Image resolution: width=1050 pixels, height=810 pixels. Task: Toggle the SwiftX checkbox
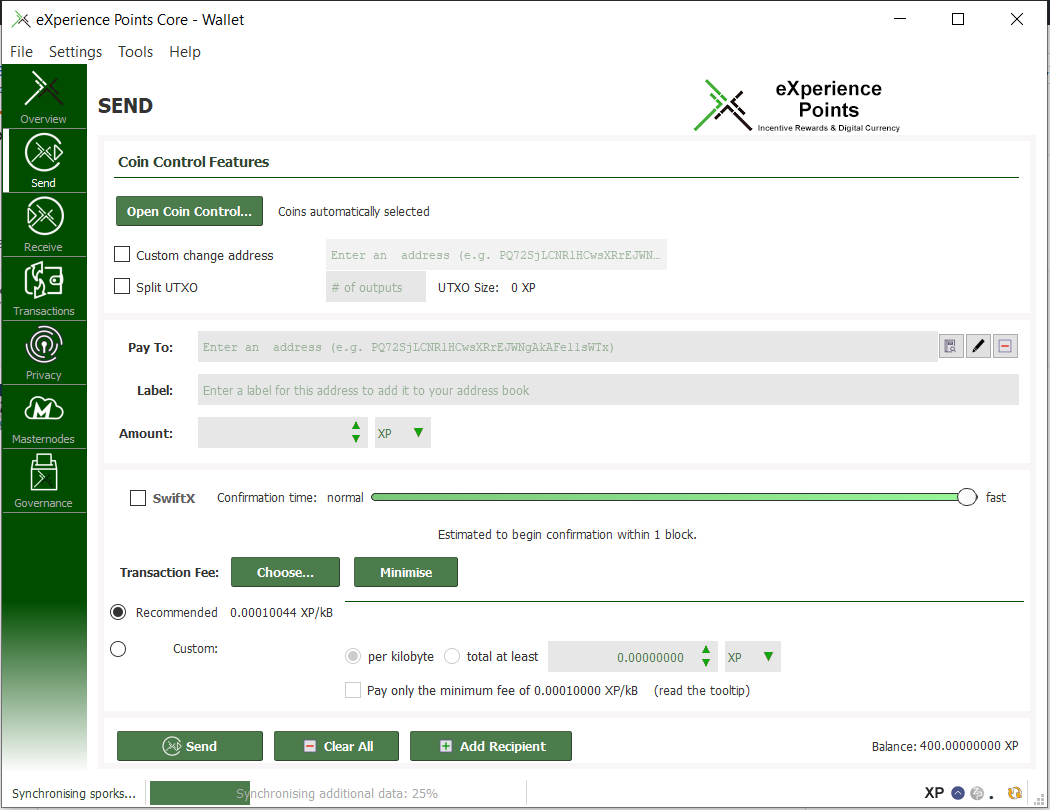point(138,498)
